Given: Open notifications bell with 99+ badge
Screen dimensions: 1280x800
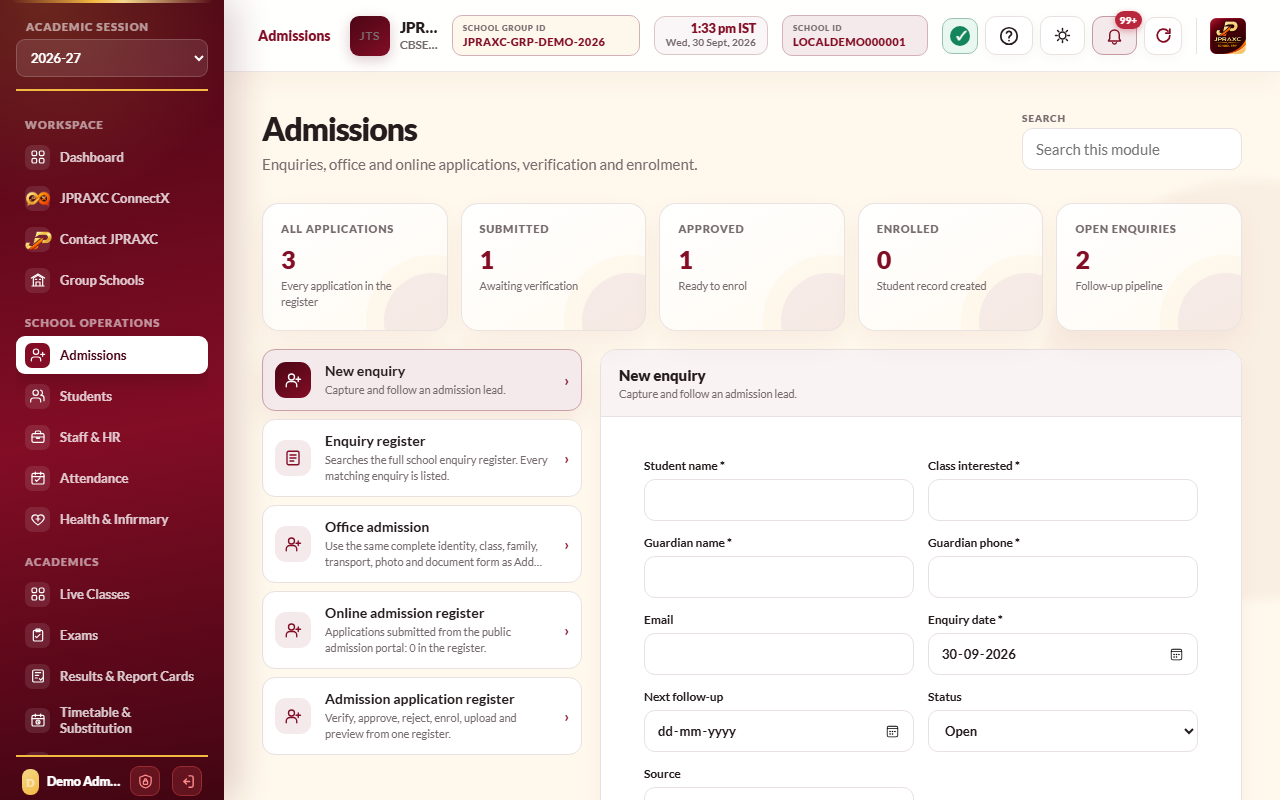Looking at the screenshot, I should pyautogui.click(x=1114, y=36).
